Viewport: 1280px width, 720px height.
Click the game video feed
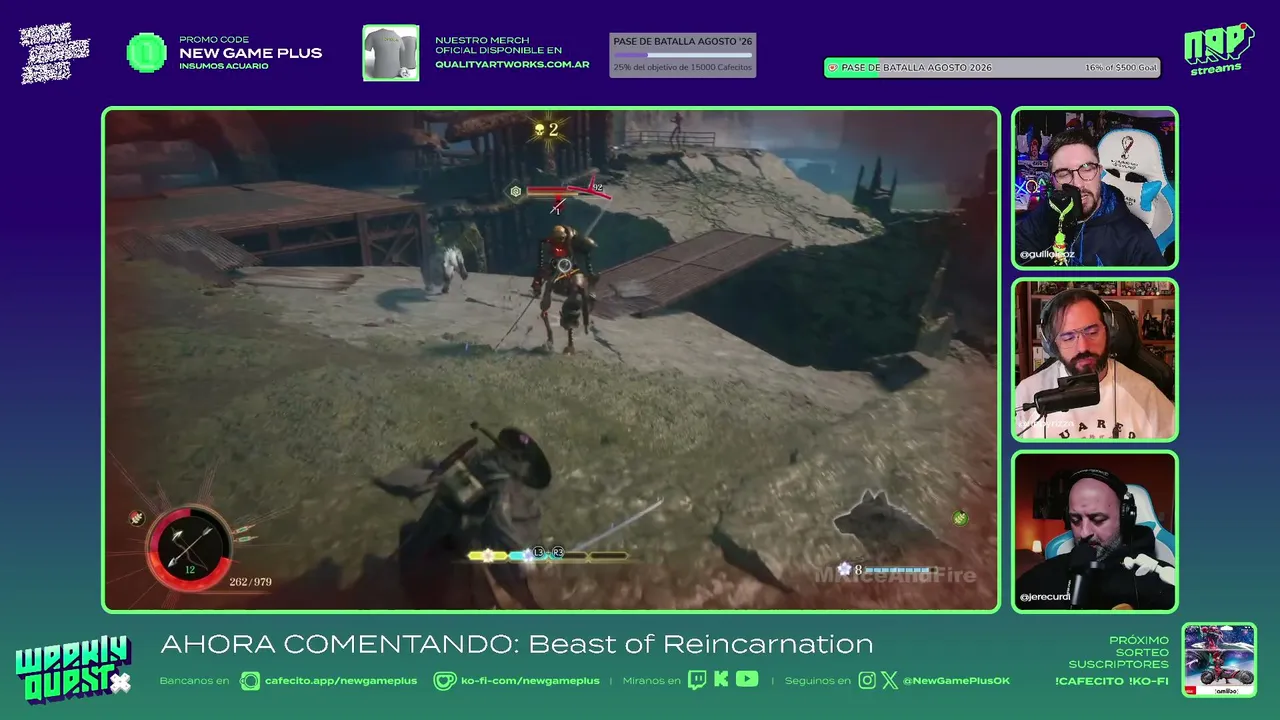(x=551, y=360)
